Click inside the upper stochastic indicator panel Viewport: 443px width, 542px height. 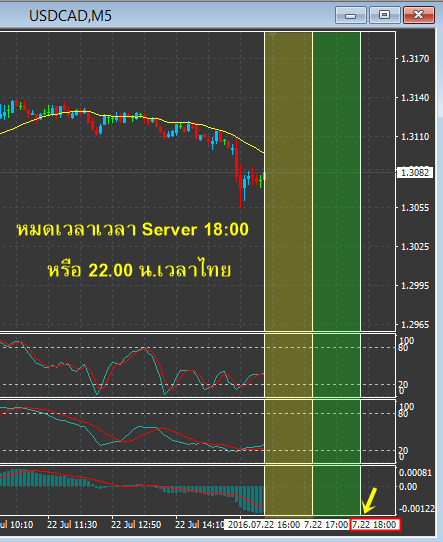(x=131, y=365)
